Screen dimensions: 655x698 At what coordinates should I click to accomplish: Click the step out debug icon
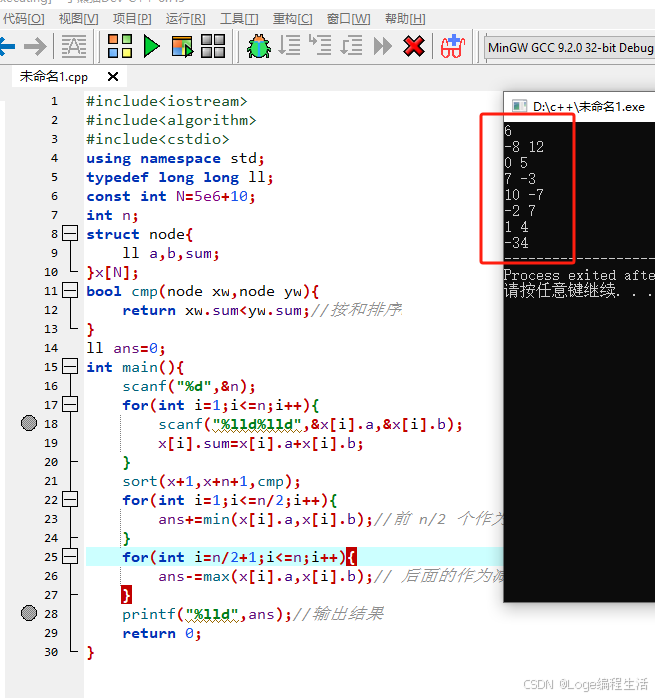351,46
